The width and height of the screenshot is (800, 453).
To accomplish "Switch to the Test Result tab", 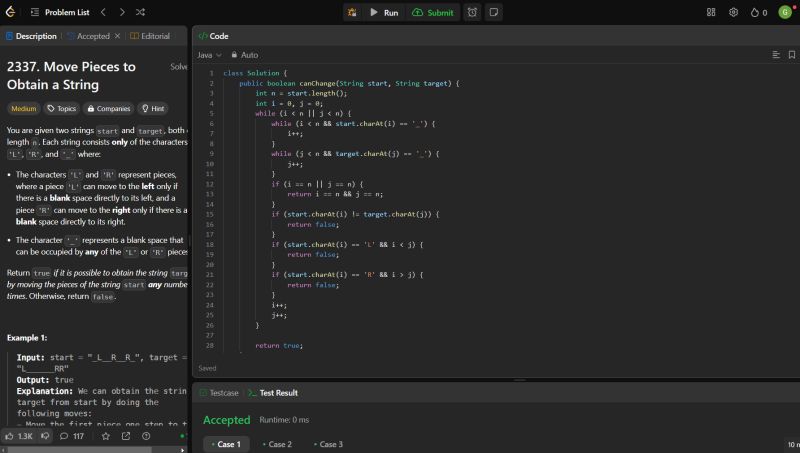I will 273,393.
